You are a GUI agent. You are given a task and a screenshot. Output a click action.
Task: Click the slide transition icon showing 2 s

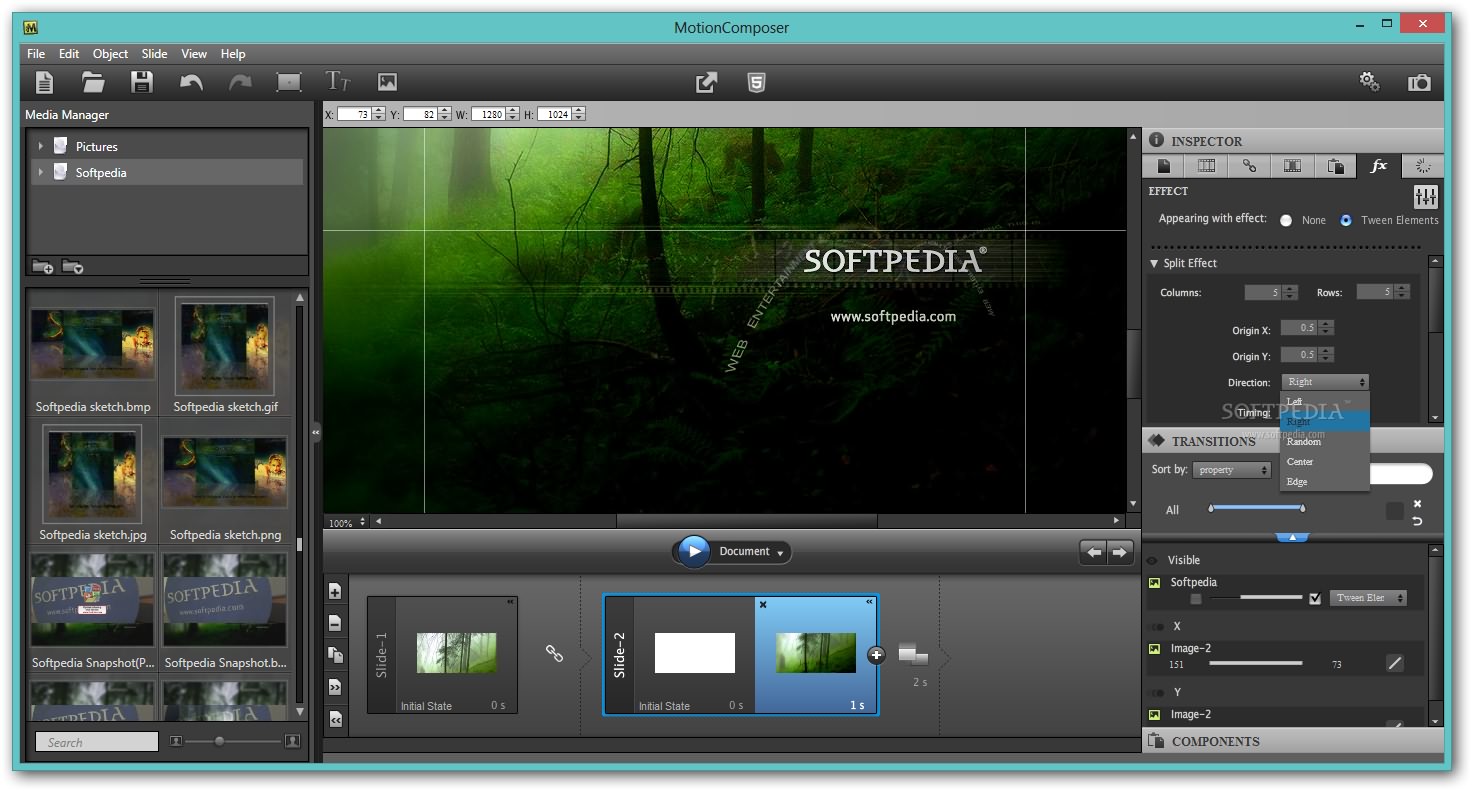(913, 656)
